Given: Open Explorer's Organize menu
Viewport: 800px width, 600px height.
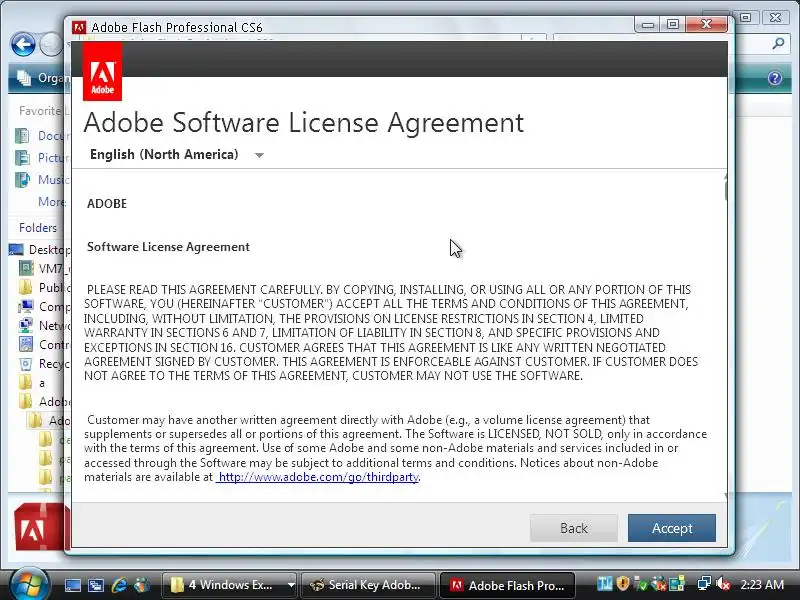Looking at the screenshot, I should point(42,78).
